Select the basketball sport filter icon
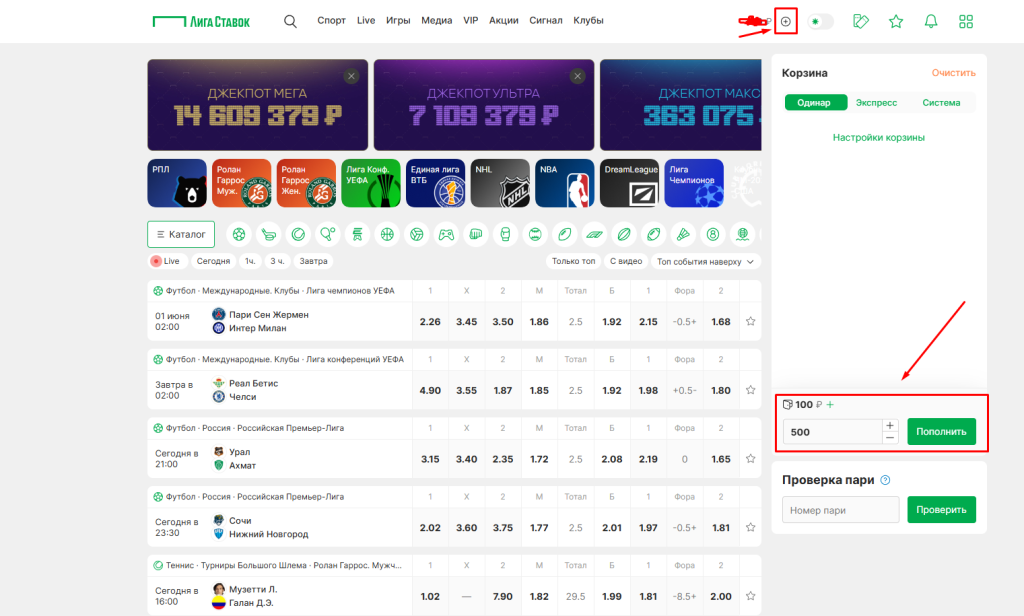Viewport: 1024px width, 616px height. [x=387, y=234]
